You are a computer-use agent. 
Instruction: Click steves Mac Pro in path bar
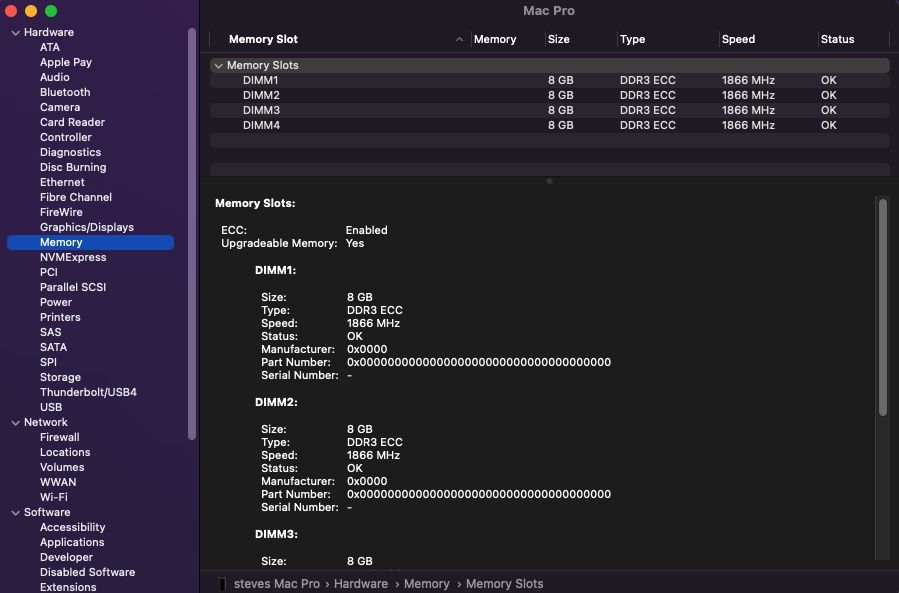276,583
